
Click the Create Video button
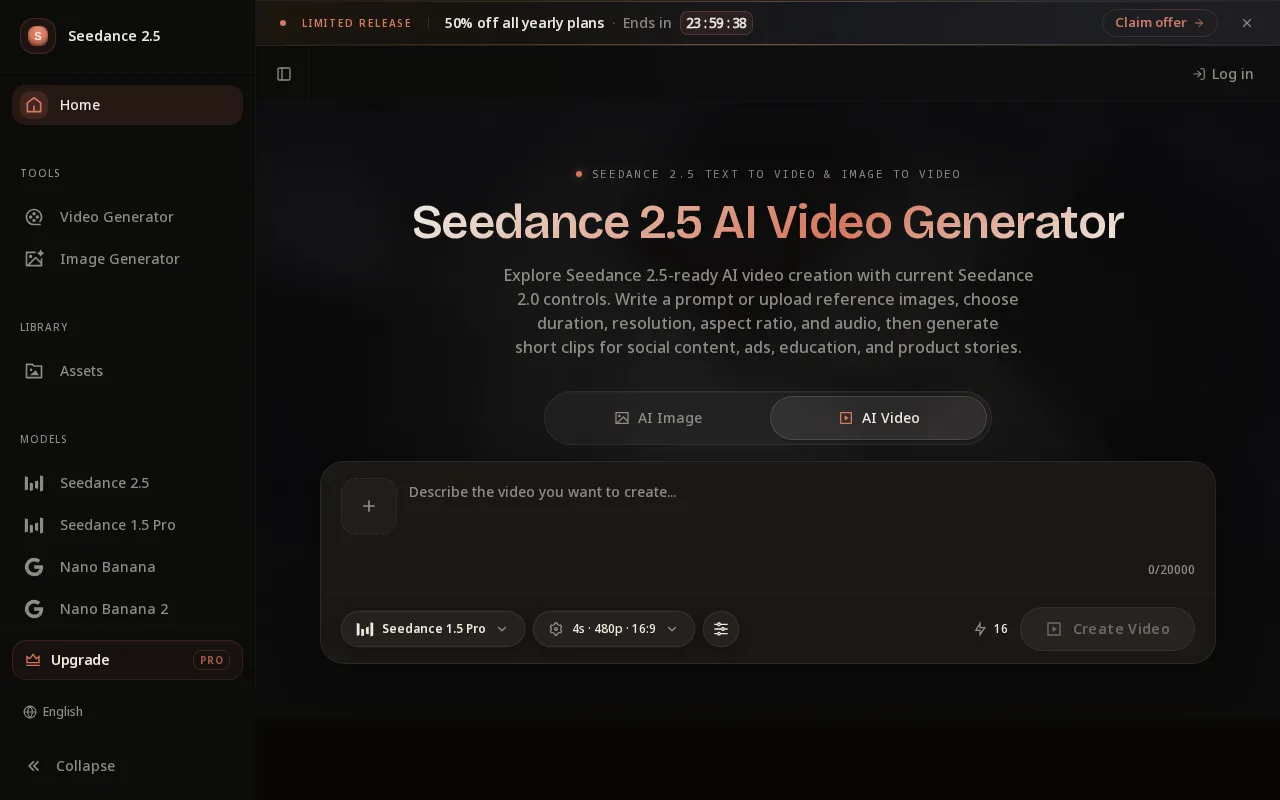coord(1107,629)
